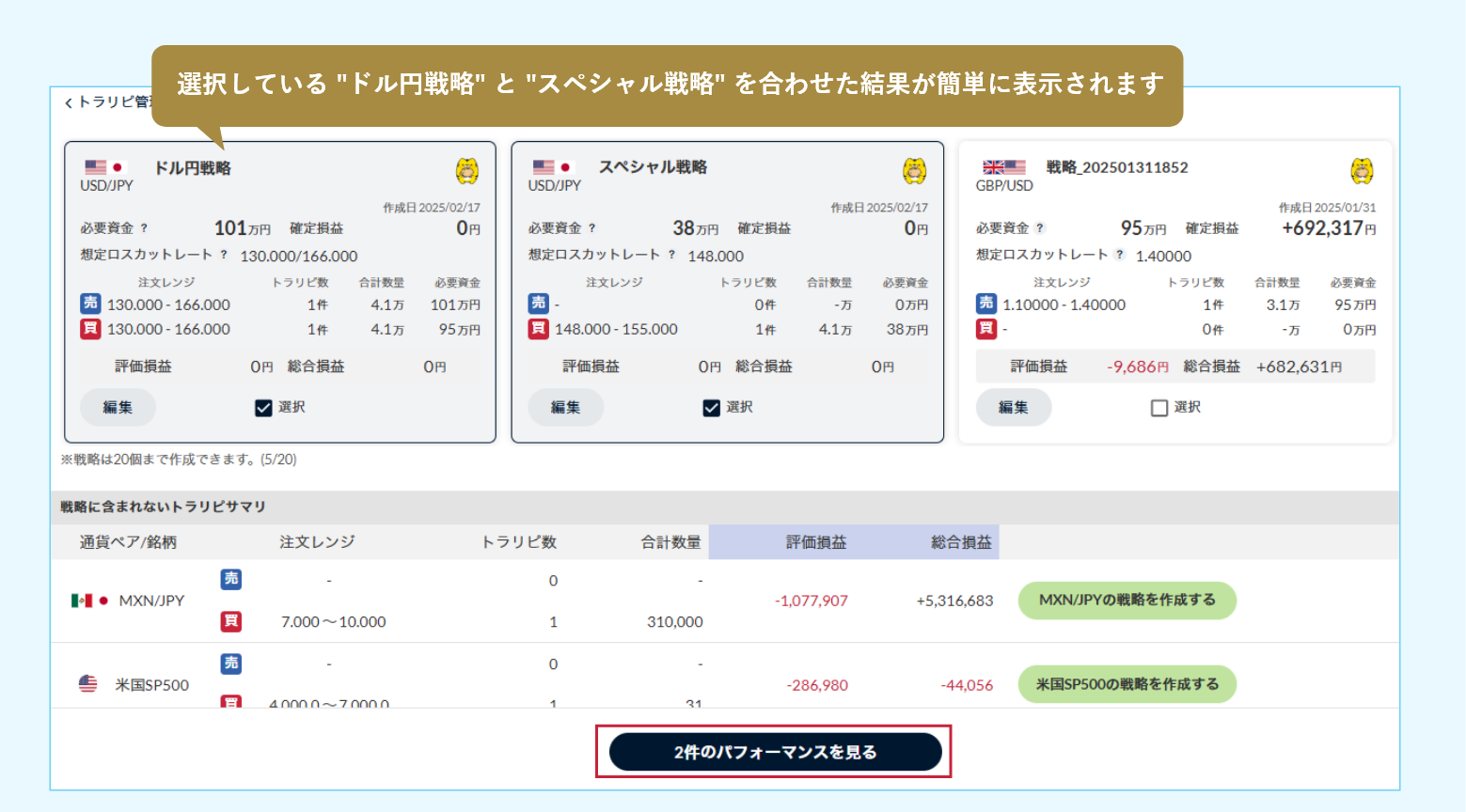Select the 戦略_202501311852 card title
Image resolution: width=1466 pixels, height=812 pixels.
(x=1116, y=167)
